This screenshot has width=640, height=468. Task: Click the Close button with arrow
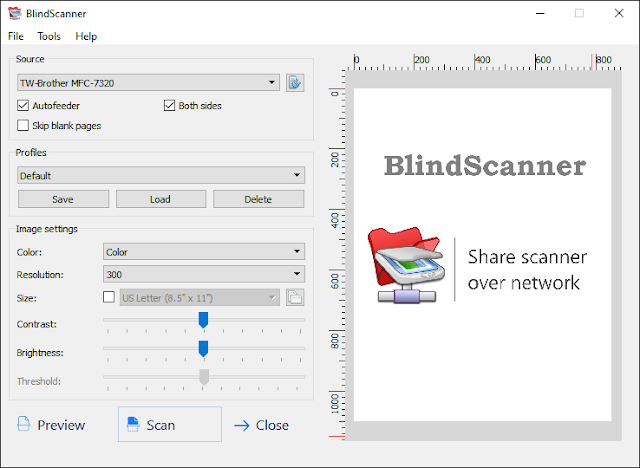[262, 425]
